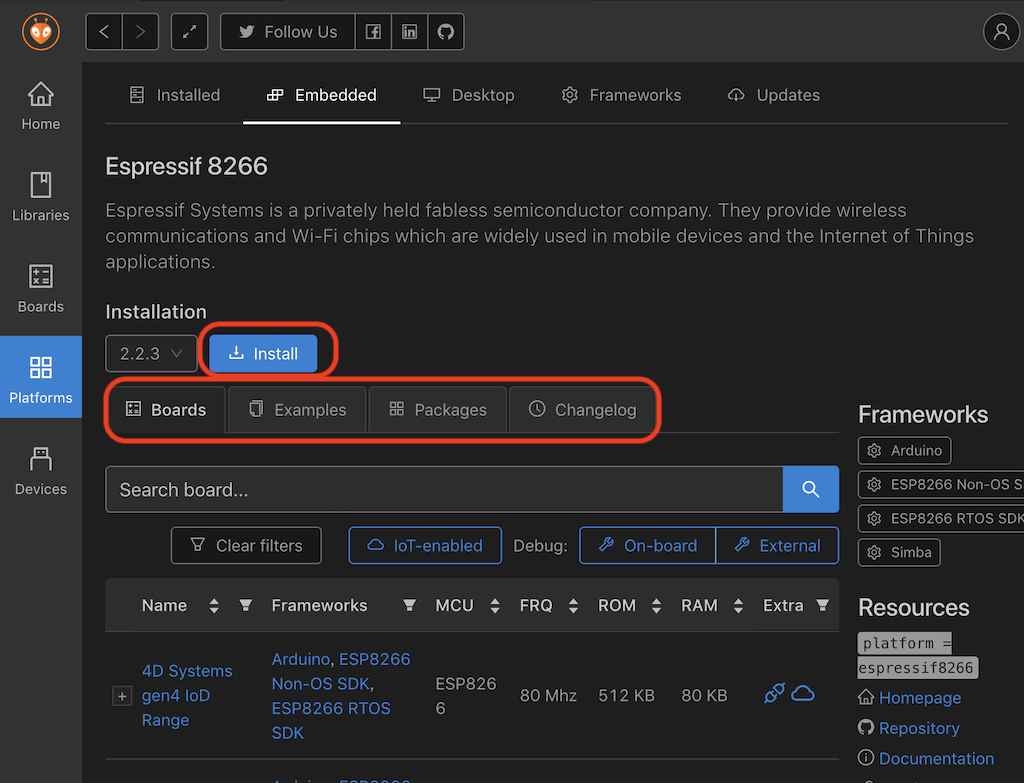The height and width of the screenshot is (783, 1024).
Task: Select the Examples sub-tab
Action: (297, 409)
